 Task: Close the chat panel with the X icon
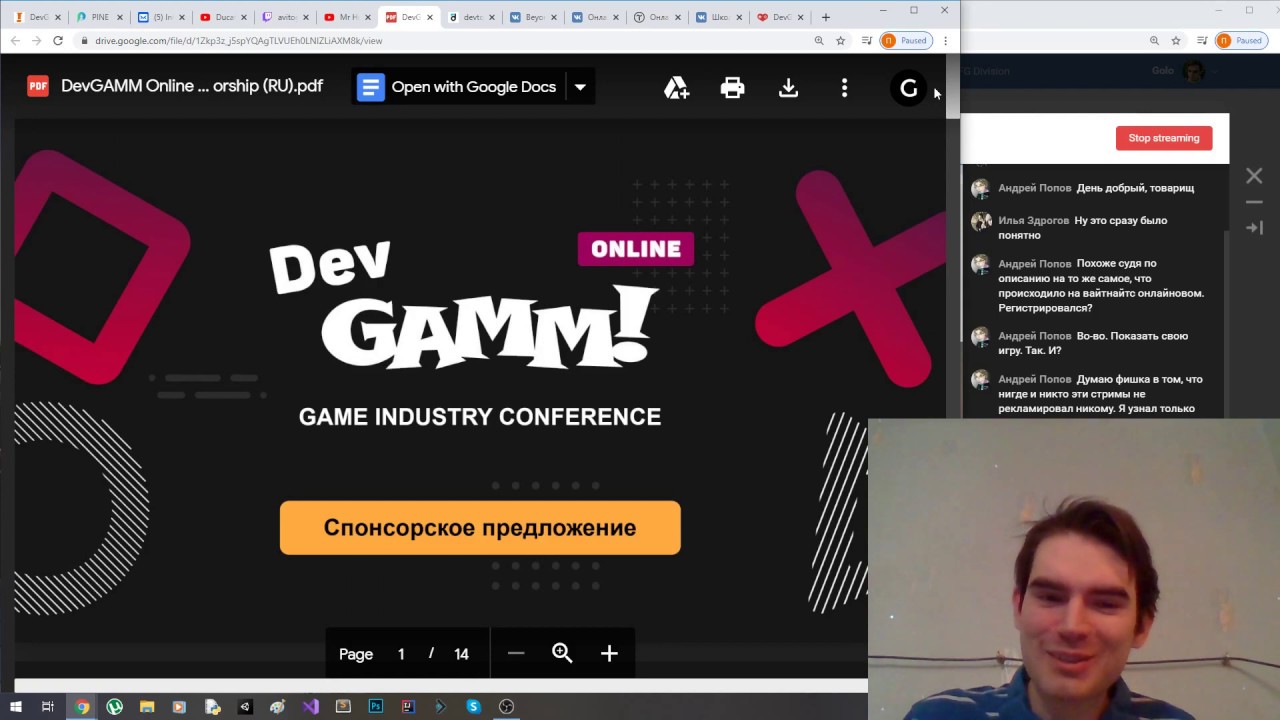[1254, 176]
